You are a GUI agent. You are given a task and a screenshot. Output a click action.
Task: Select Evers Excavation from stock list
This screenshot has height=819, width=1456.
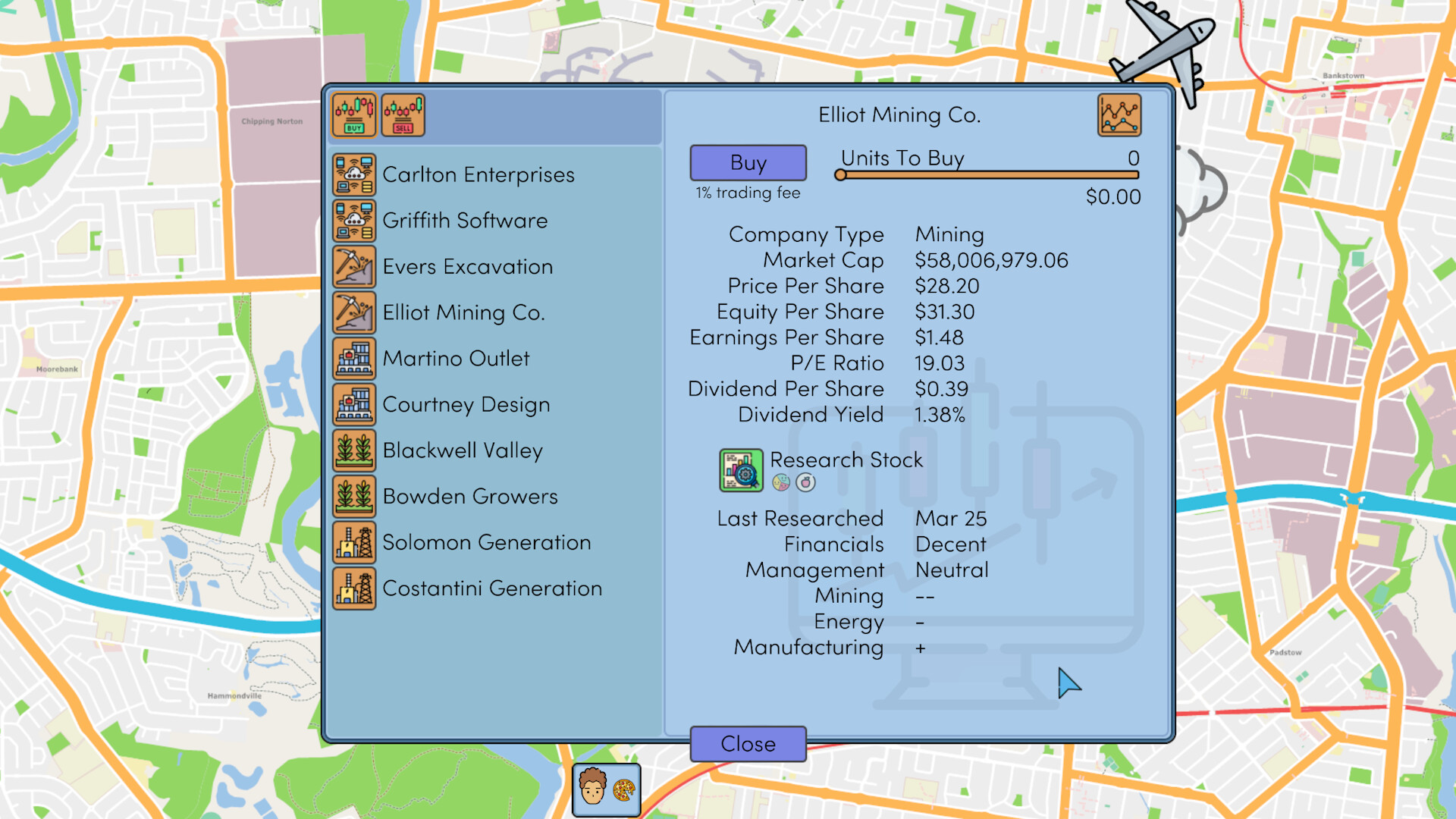pos(468,265)
